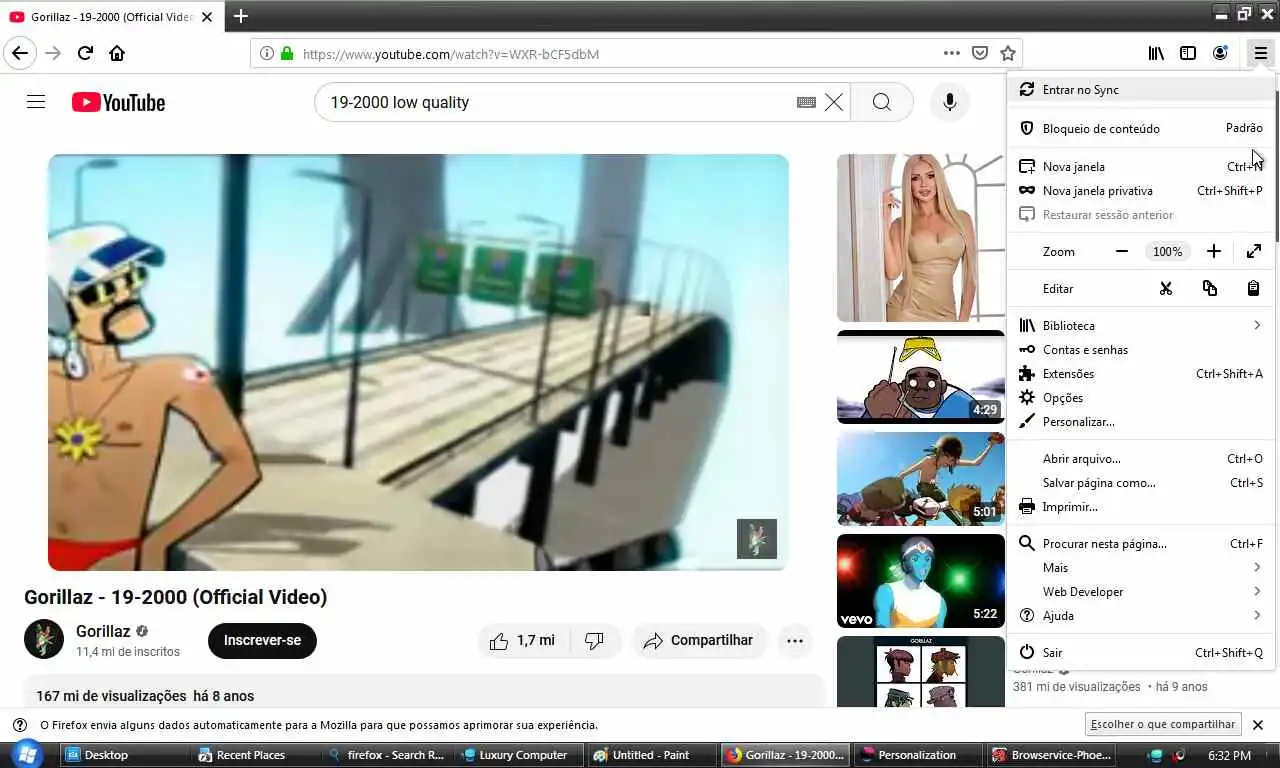Viewport: 1280px width, 768px height.
Task: Open the YouTube guide hamburger menu
Action: [36, 102]
